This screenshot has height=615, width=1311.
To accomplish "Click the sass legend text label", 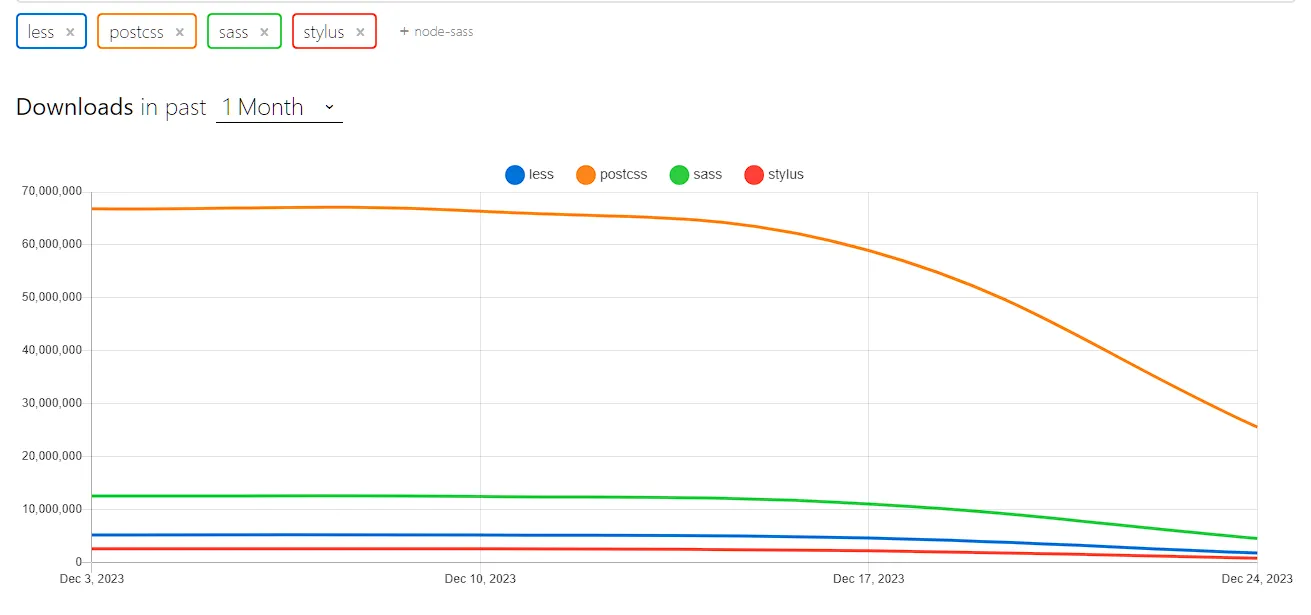I will pos(707,175).
